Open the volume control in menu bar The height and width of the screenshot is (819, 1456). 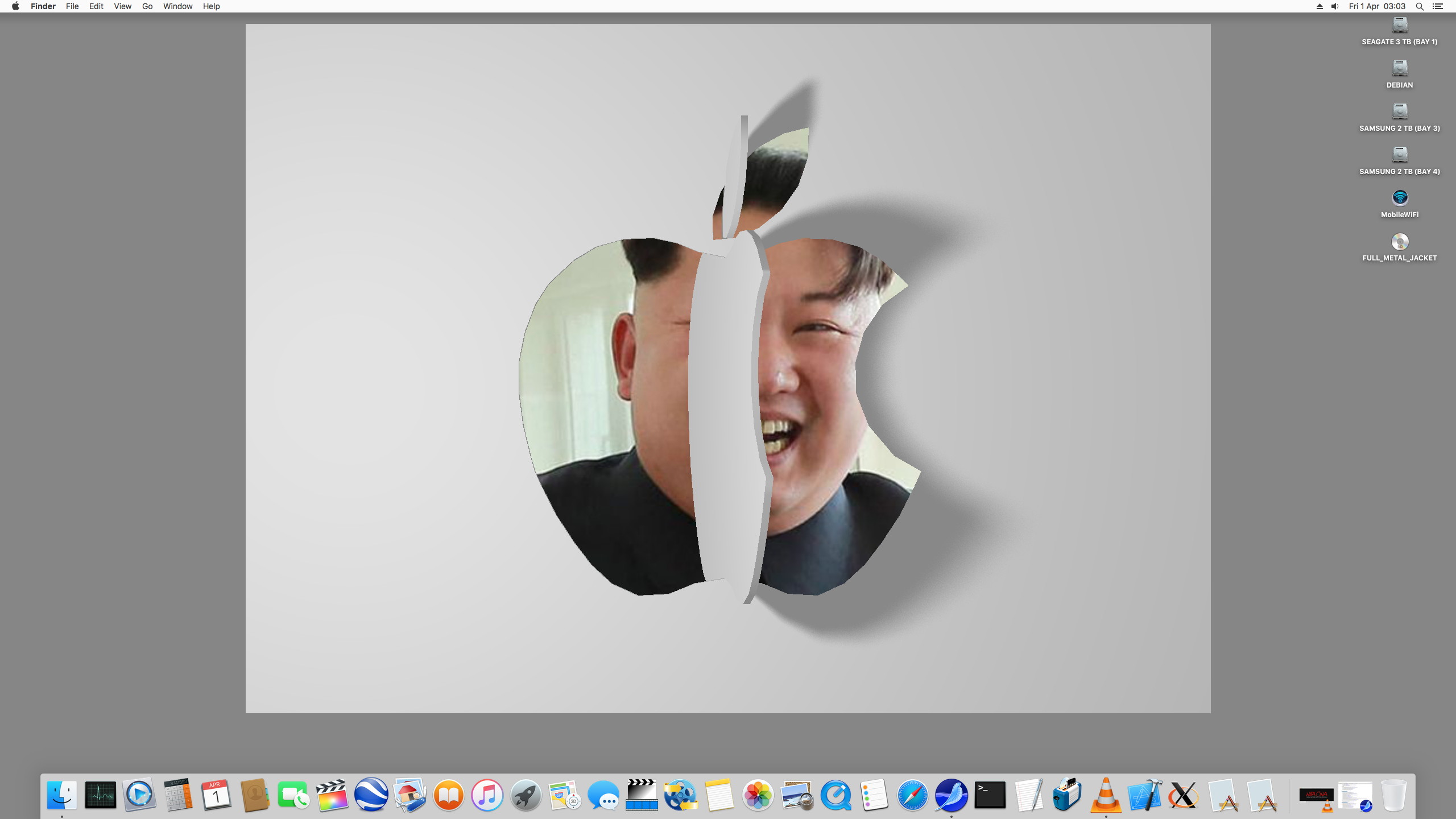click(x=1335, y=6)
